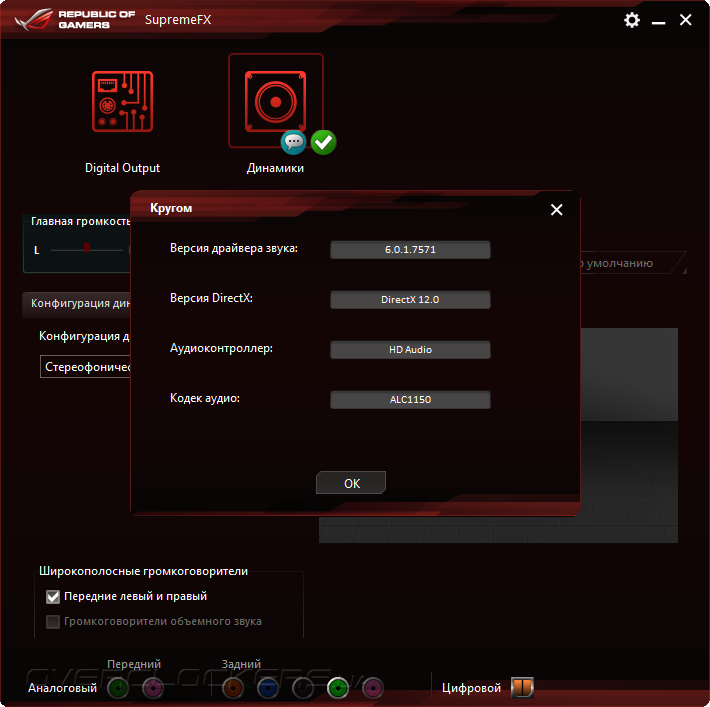This screenshot has height=707, width=710.
Task: Click the ALC1150 codec value
Action: (410, 399)
